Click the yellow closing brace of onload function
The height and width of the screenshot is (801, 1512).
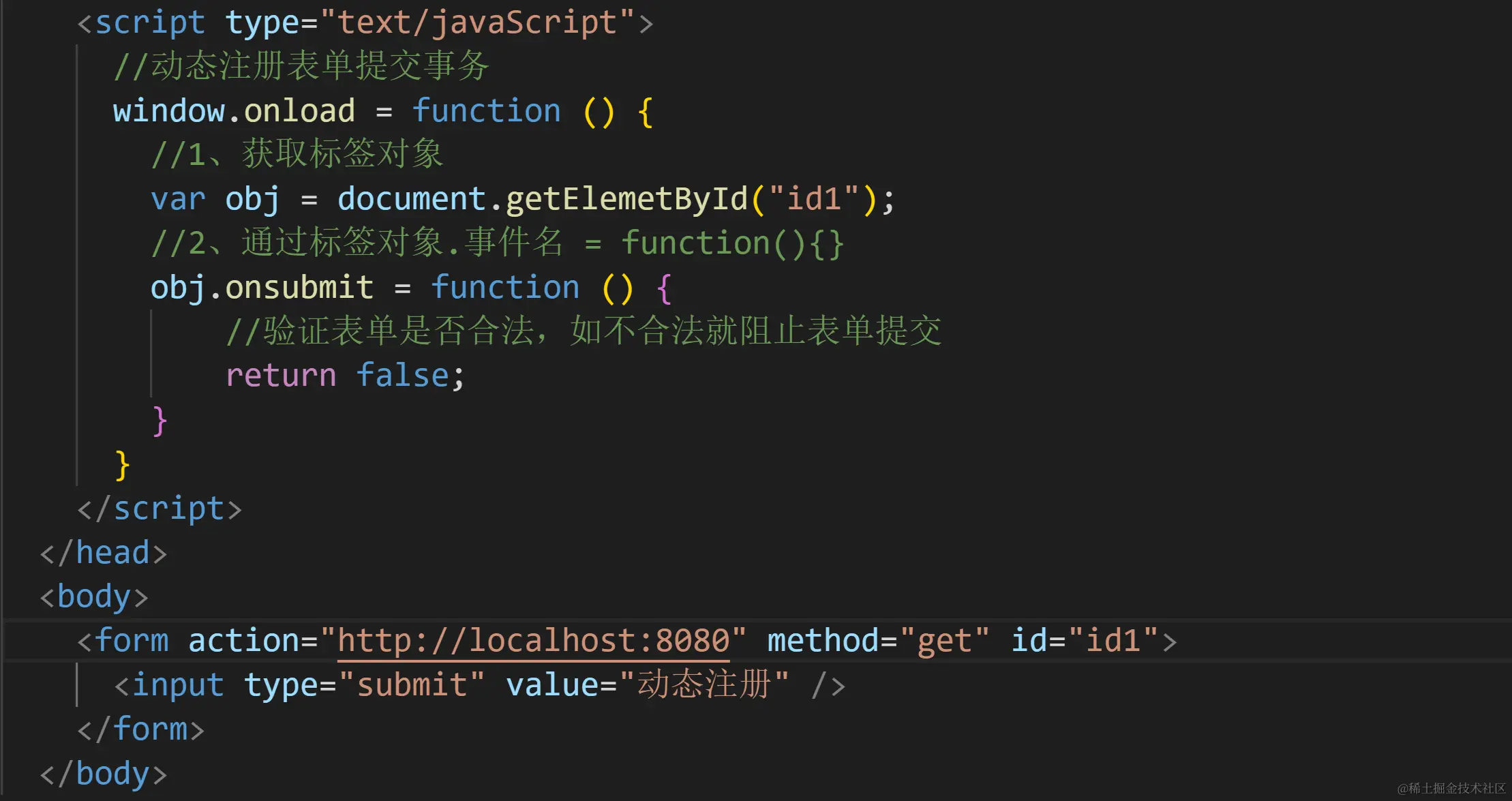click(123, 466)
